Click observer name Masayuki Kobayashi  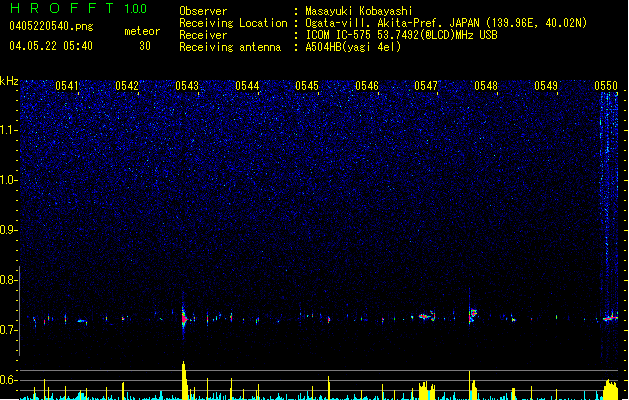(x=359, y=11)
